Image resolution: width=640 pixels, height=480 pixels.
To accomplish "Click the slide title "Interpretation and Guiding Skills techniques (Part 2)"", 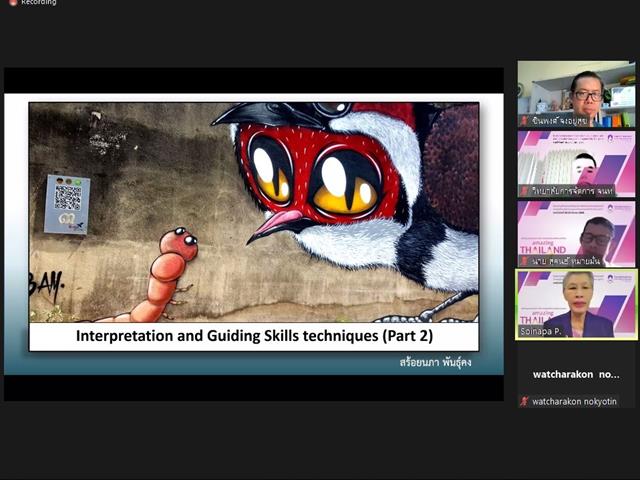I will coord(254,336).
